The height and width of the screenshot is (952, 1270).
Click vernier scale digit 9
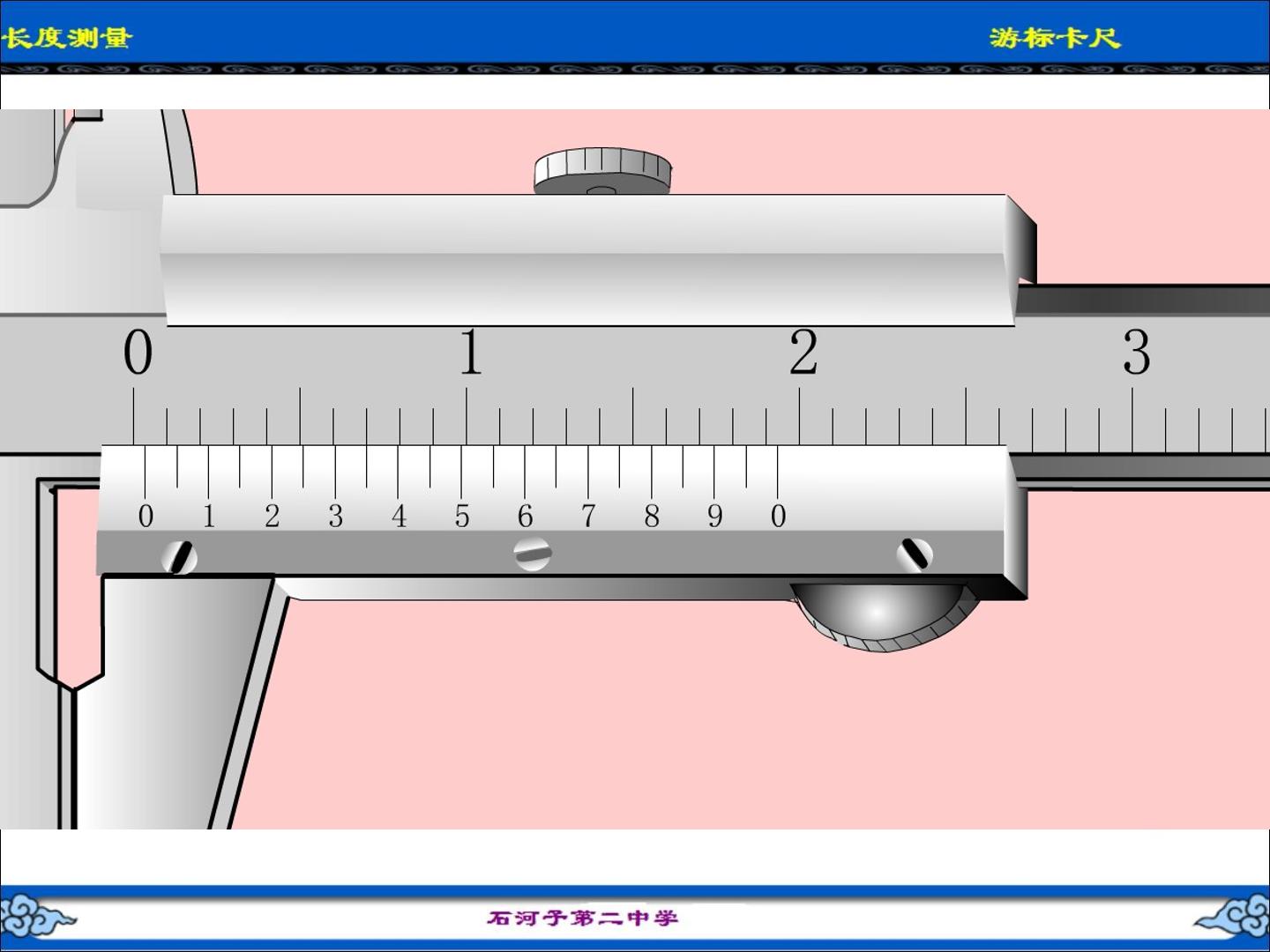[x=714, y=516]
